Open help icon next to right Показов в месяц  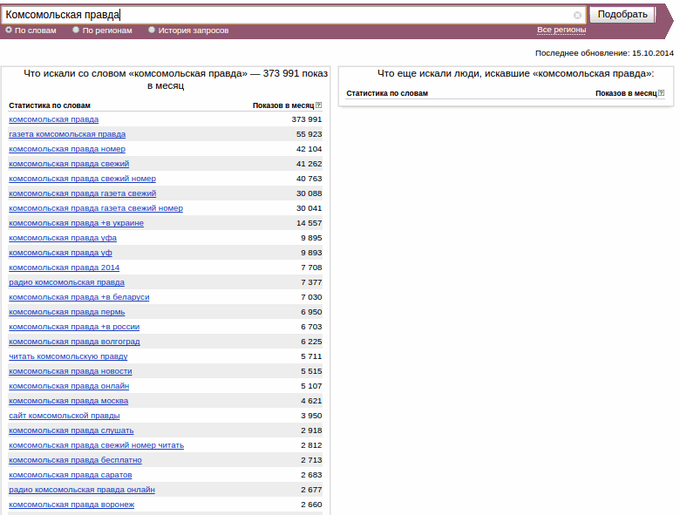click(661, 93)
